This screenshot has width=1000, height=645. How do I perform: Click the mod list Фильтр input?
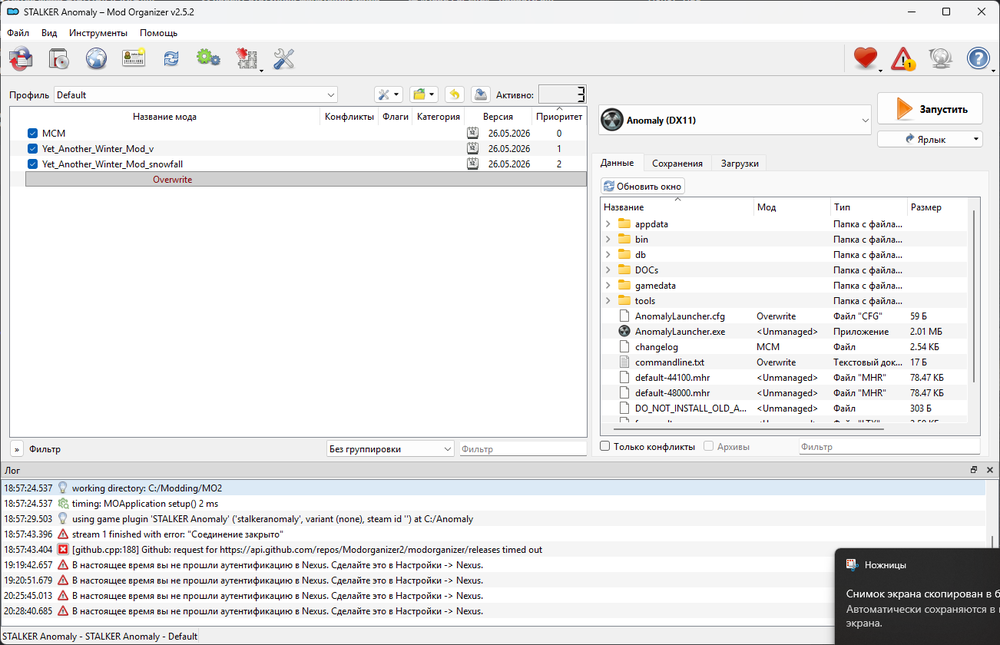(522, 449)
